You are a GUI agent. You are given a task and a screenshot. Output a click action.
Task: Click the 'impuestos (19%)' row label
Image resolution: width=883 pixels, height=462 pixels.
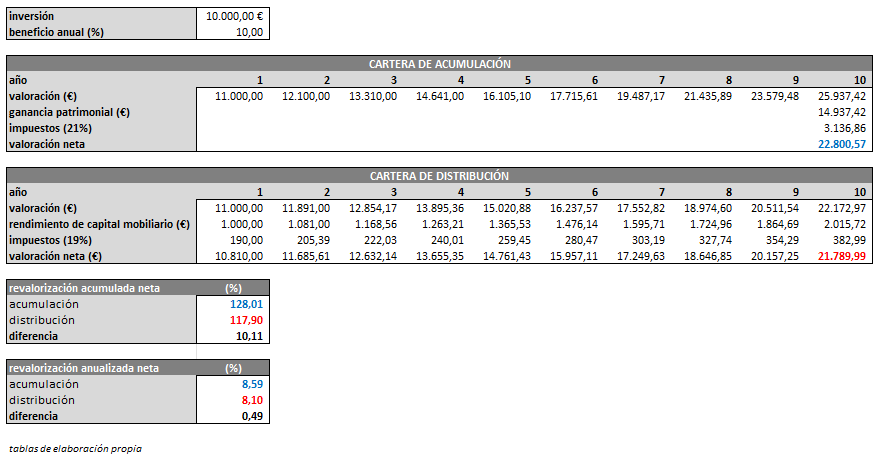(x=50, y=240)
